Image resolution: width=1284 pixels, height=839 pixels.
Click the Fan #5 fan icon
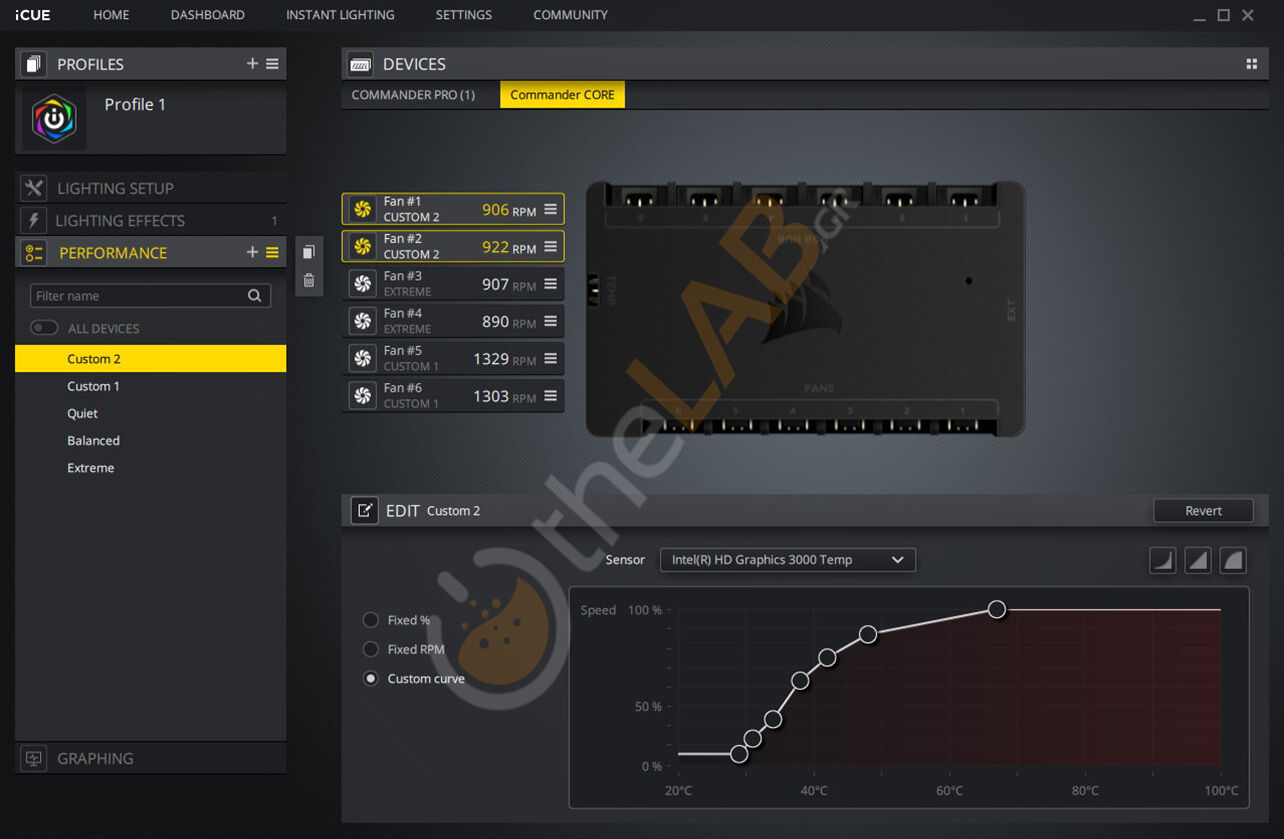click(363, 358)
